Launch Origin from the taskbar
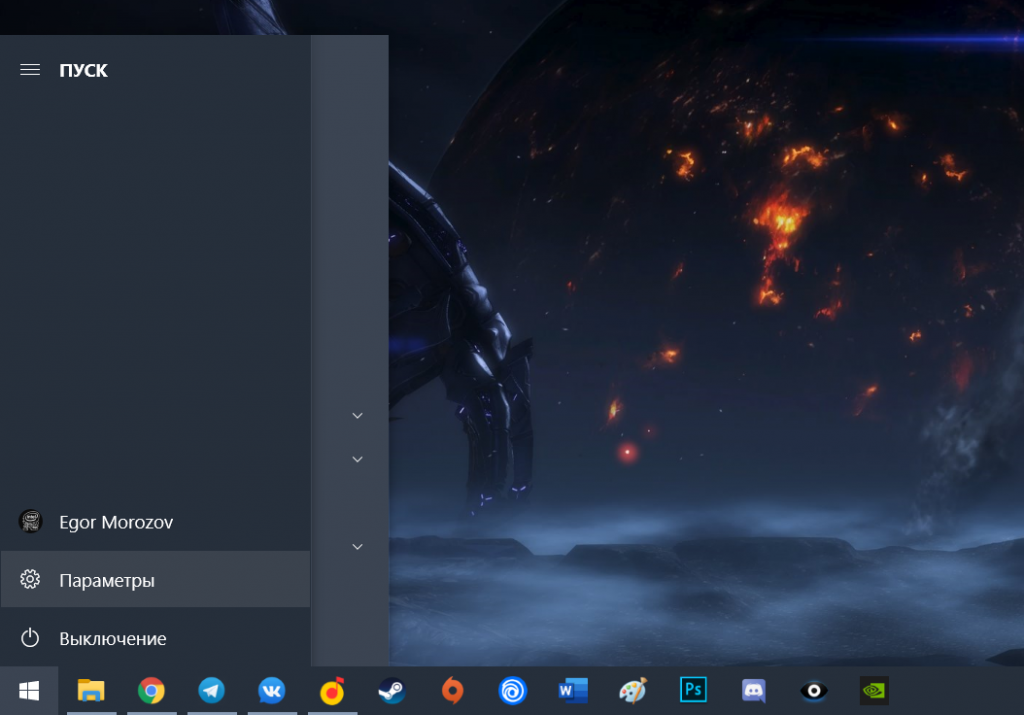The height and width of the screenshot is (715, 1024). [x=453, y=690]
